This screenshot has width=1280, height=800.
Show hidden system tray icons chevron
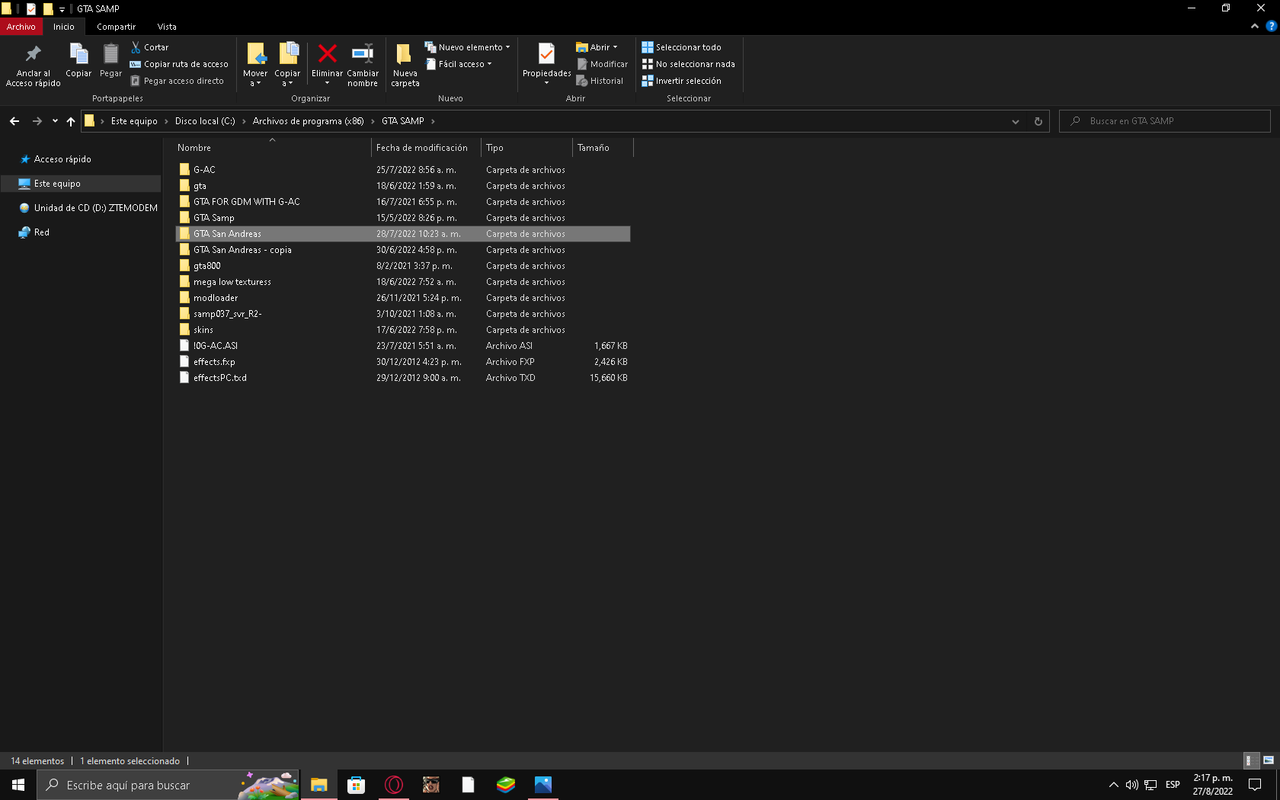point(1114,785)
